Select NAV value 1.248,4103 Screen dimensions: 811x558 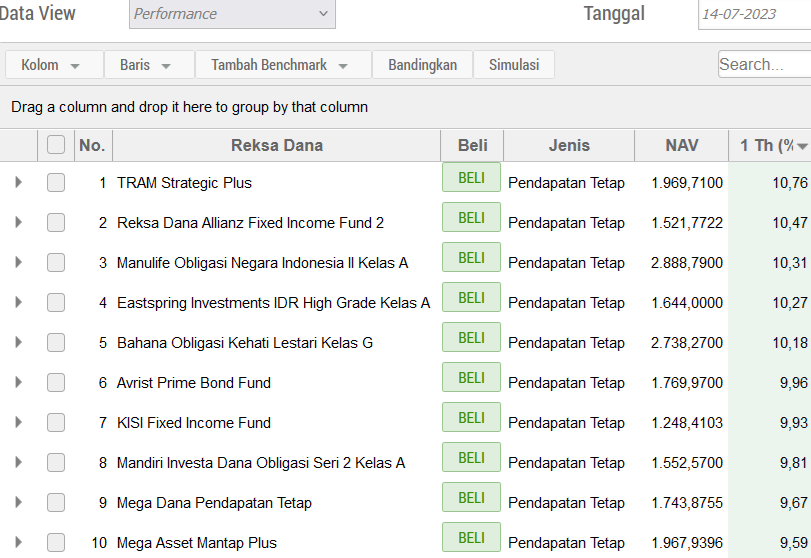(687, 423)
